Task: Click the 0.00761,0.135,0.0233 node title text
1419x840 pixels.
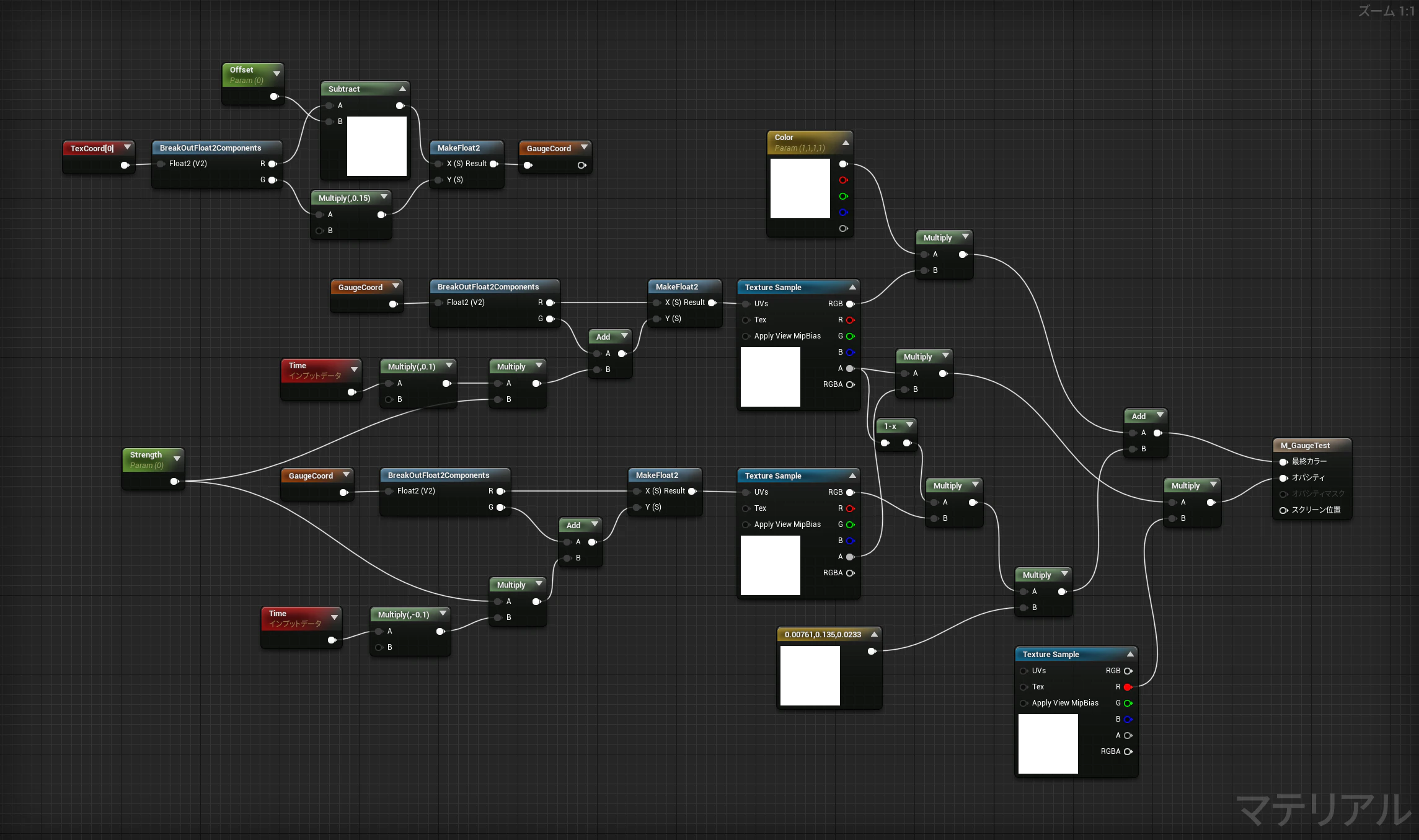Action: pyautogui.click(x=823, y=634)
